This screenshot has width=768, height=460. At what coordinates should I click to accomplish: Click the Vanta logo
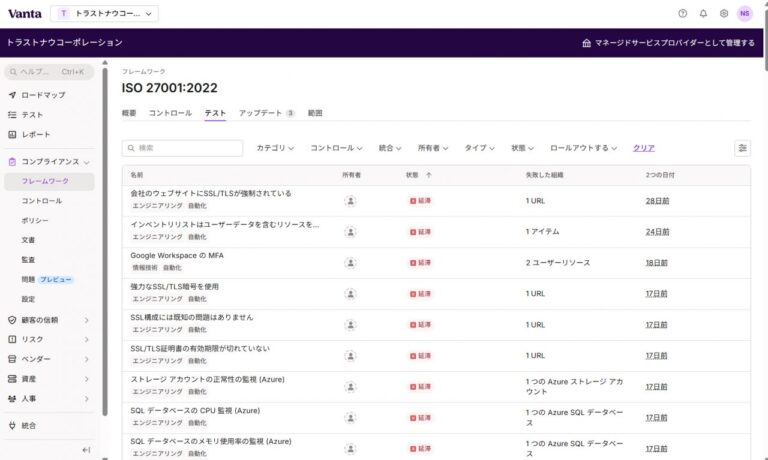pos(24,14)
